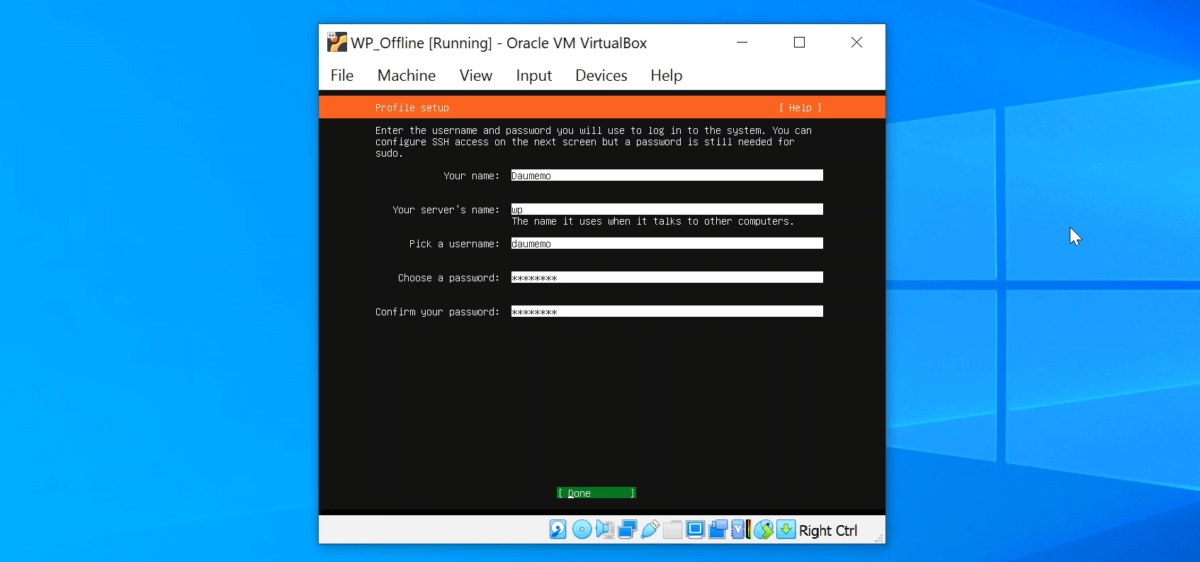This screenshot has width=1200, height=562.
Task: Click the Your name input field
Action: pyautogui.click(x=667, y=175)
